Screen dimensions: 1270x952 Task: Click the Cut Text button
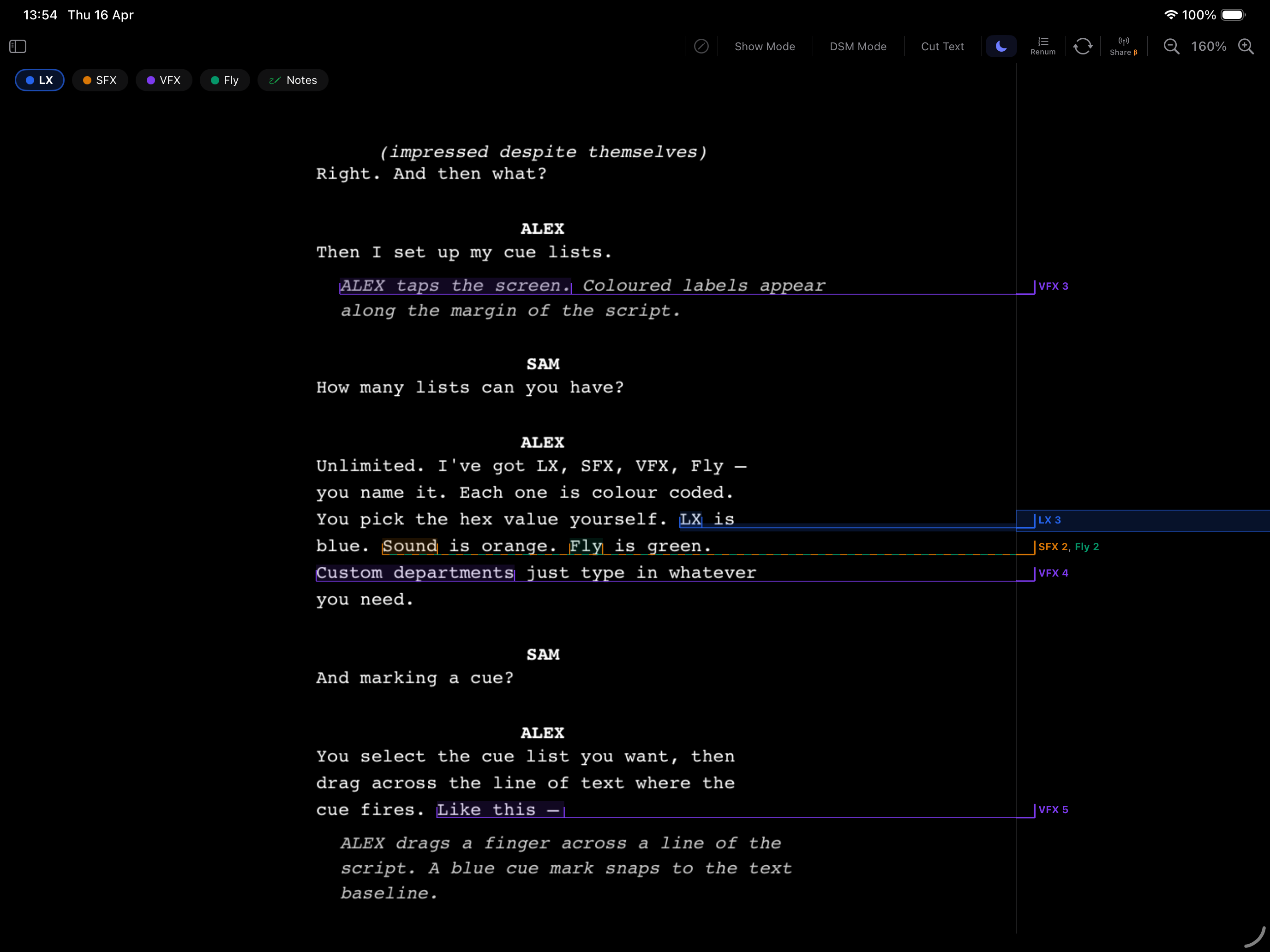click(942, 47)
